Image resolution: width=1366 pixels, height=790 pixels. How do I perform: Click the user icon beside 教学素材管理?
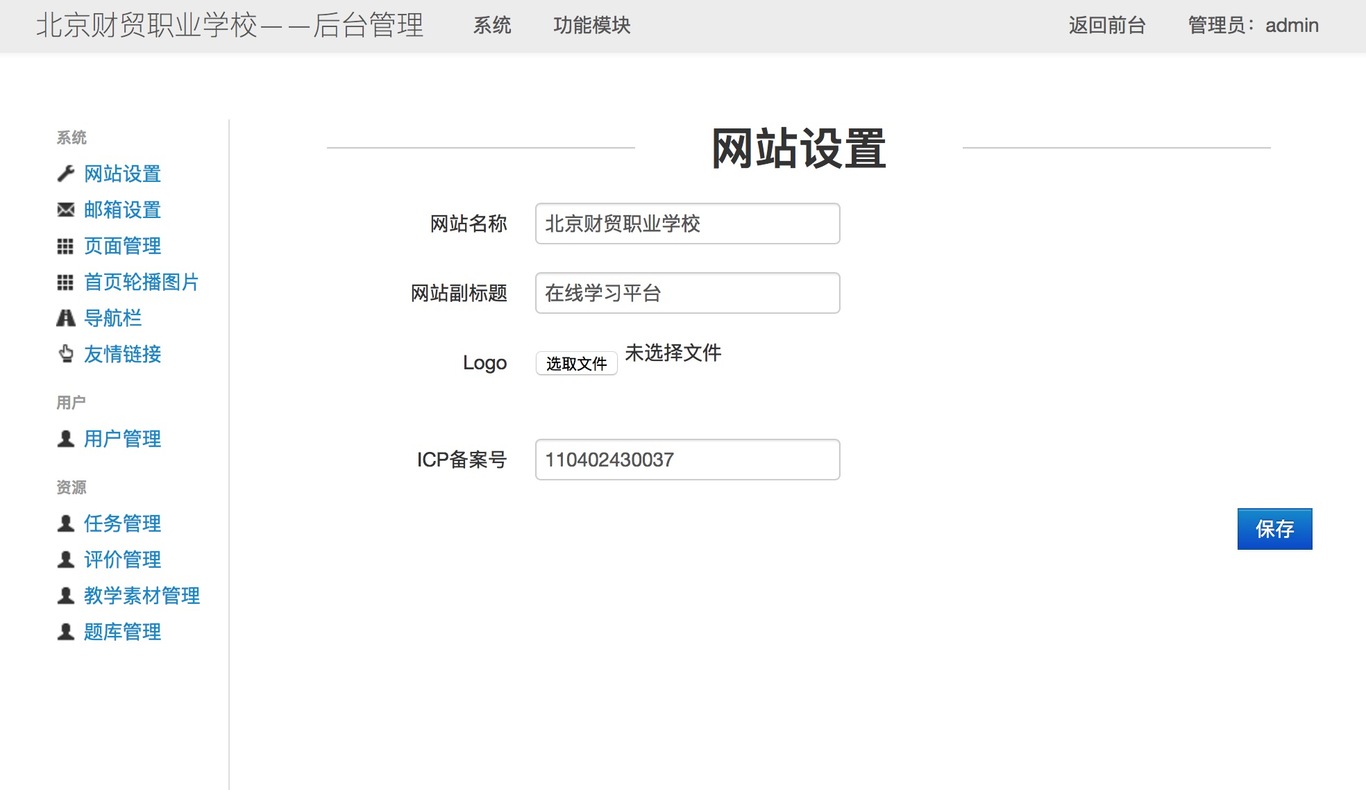coord(66,596)
